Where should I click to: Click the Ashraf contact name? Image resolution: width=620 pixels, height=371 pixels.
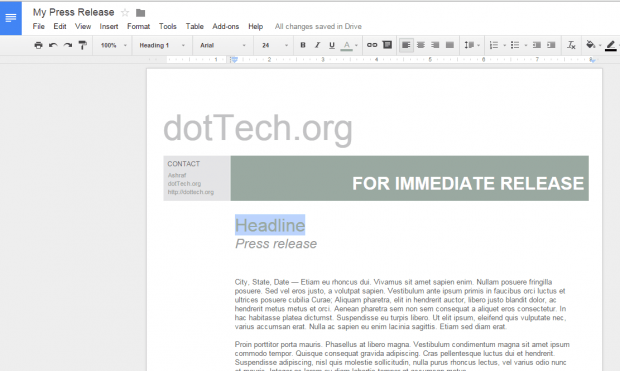tap(177, 175)
